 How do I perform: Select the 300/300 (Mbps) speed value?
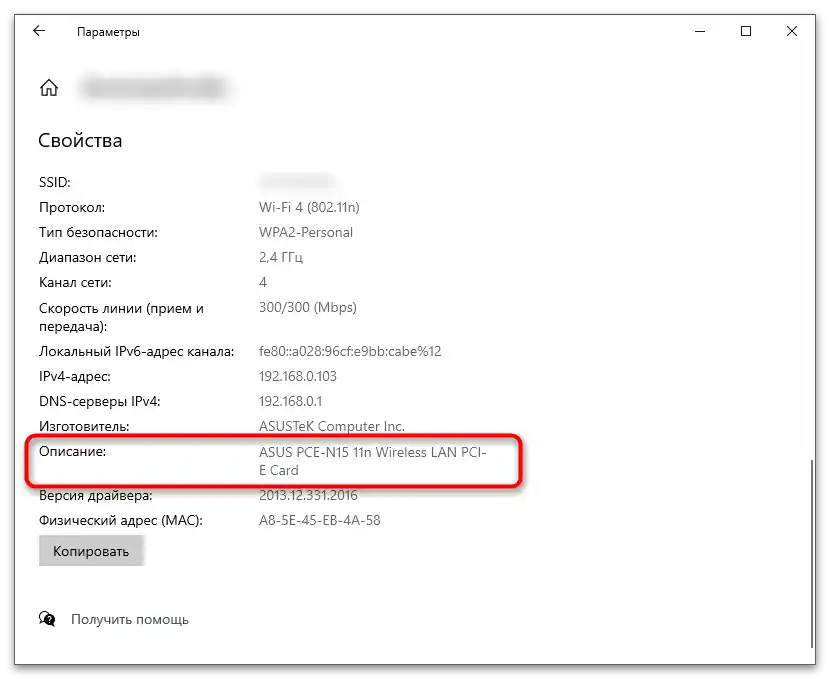[x=308, y=307]
